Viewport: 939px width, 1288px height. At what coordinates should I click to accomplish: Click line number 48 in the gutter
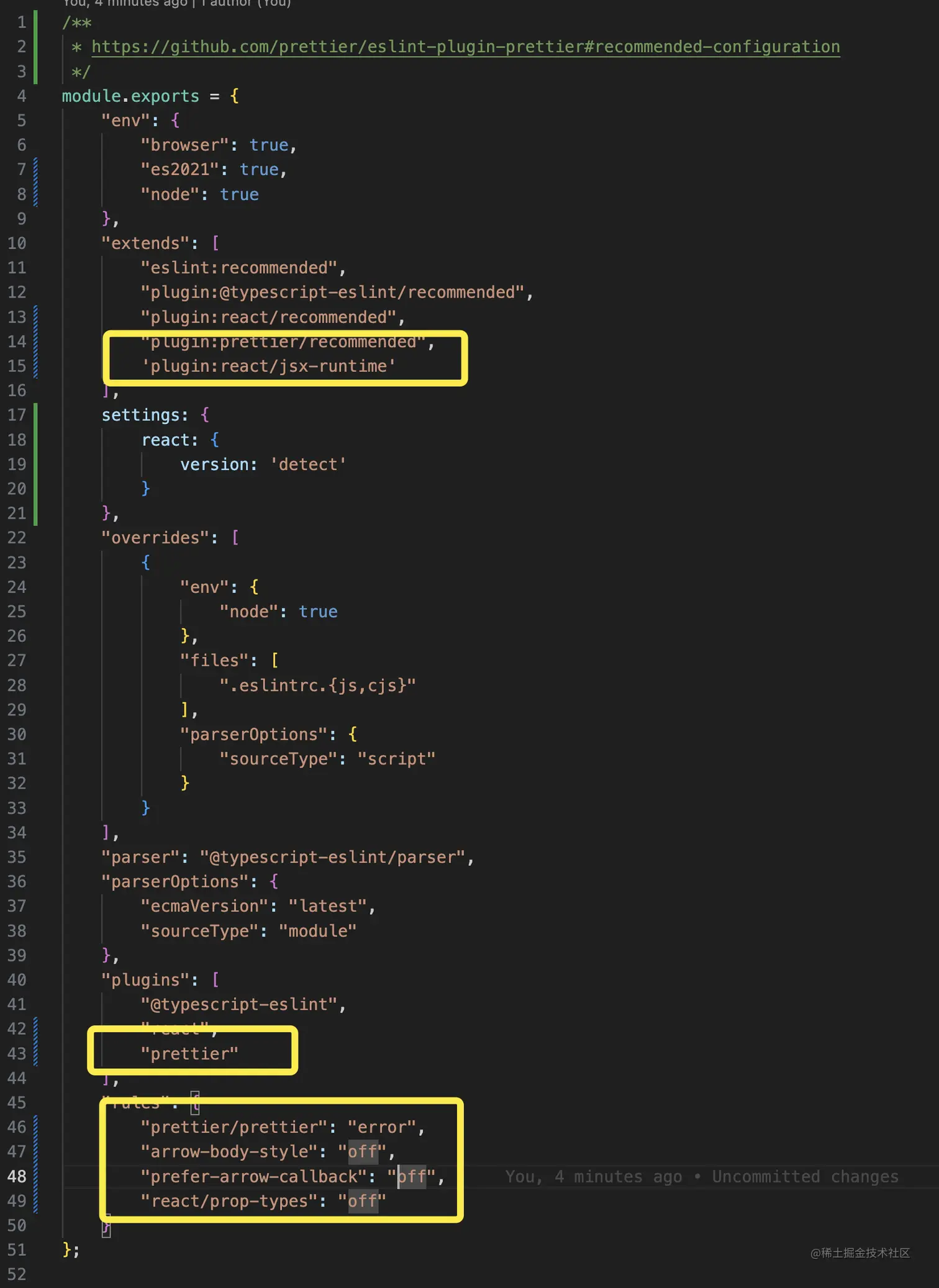point(17,1176)
